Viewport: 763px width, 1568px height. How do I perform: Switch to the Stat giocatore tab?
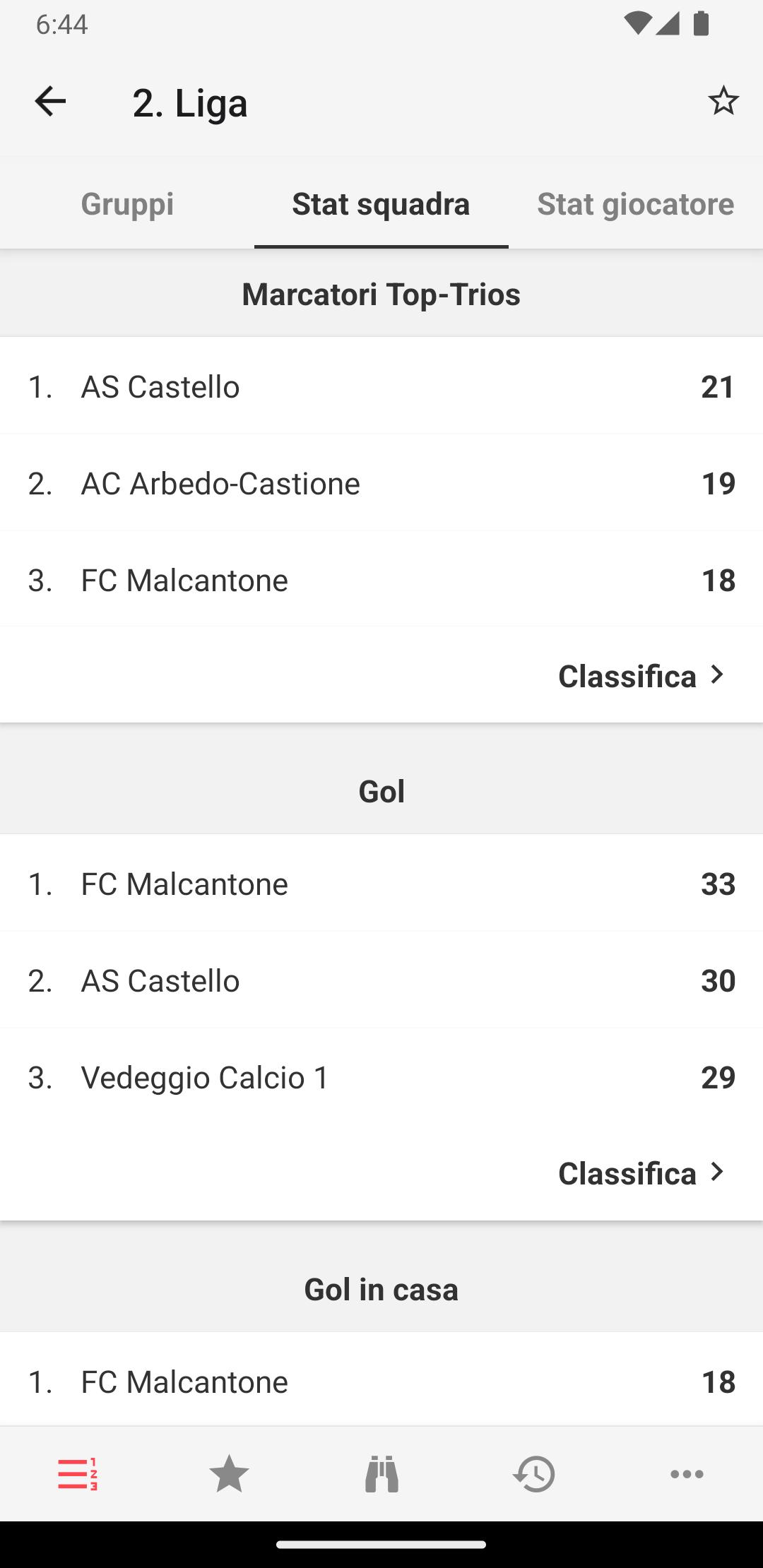tap(636, 203)
